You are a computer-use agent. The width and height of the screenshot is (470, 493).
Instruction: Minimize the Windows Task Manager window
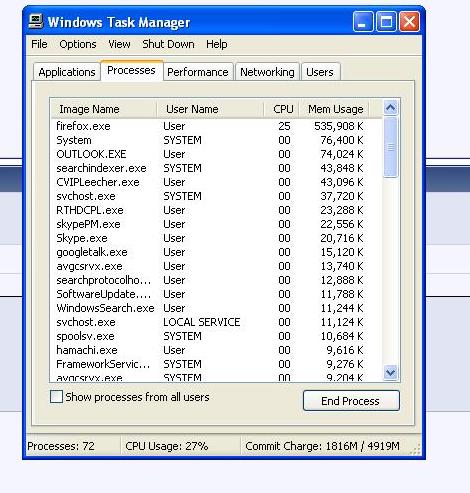pos(363,22)
